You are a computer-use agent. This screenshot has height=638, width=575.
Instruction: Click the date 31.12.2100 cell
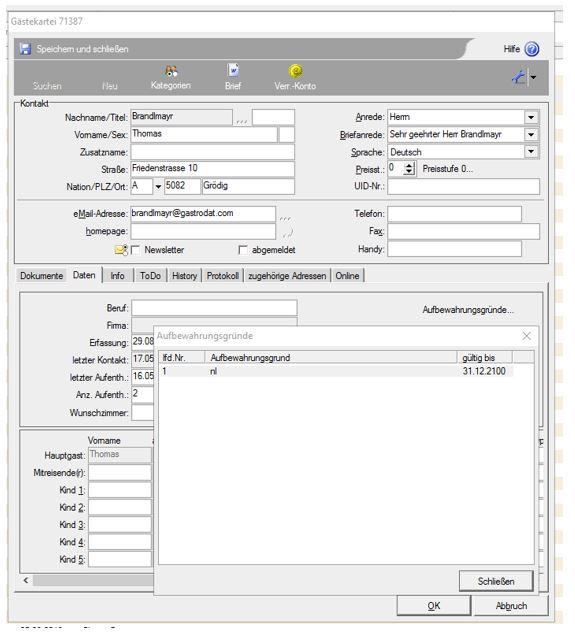coord(484,371)
